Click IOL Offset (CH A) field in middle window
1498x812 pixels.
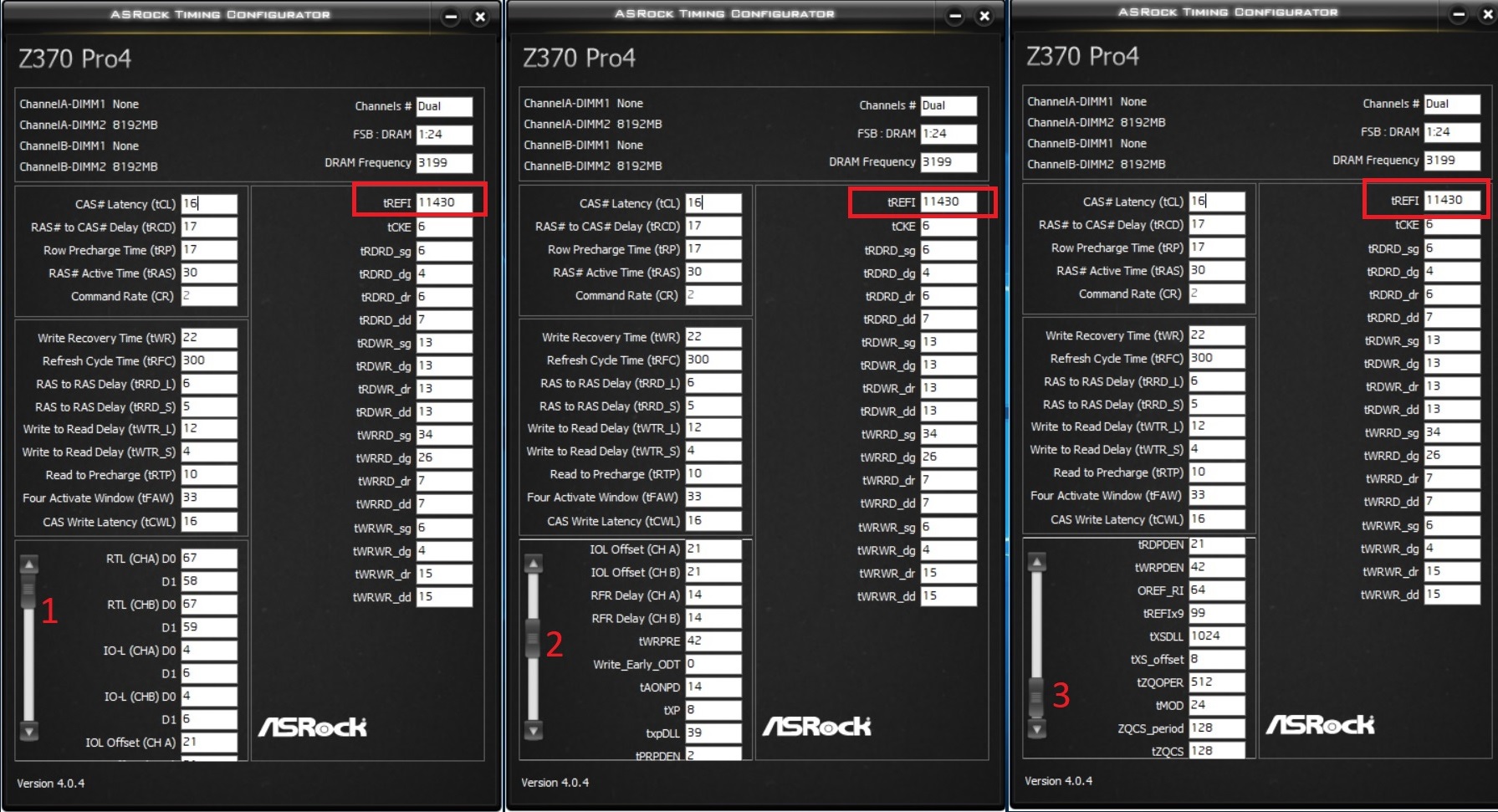713,549
